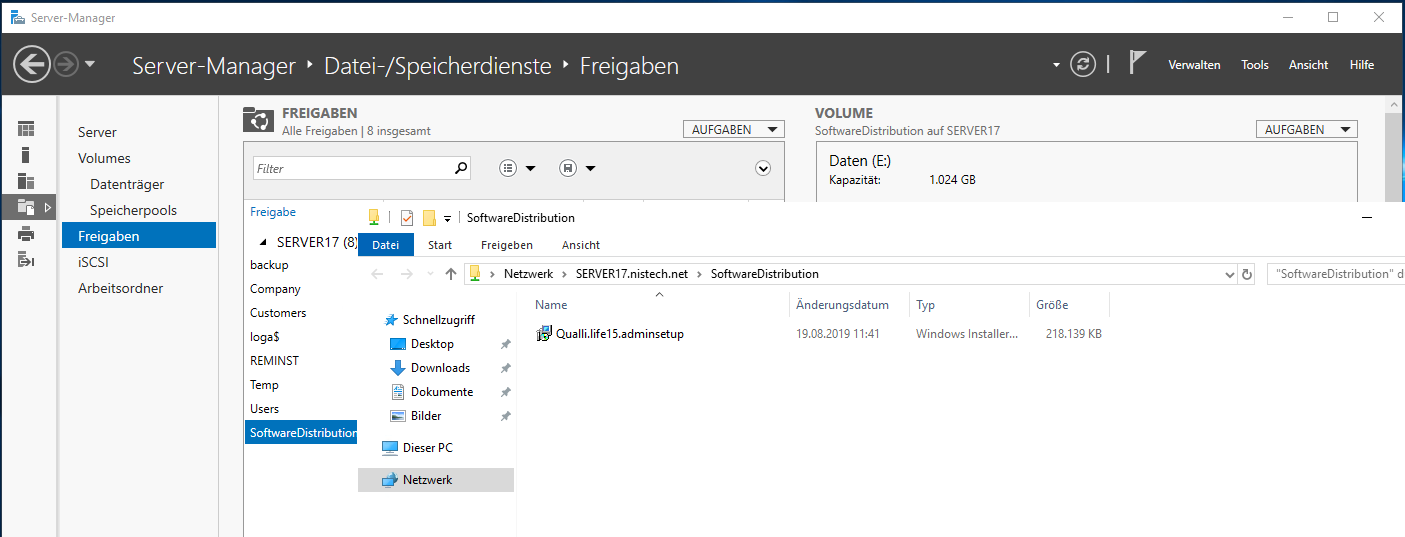Click the Downloads quick access folder
Screen dimensions: 1405x537
point(439,368)
